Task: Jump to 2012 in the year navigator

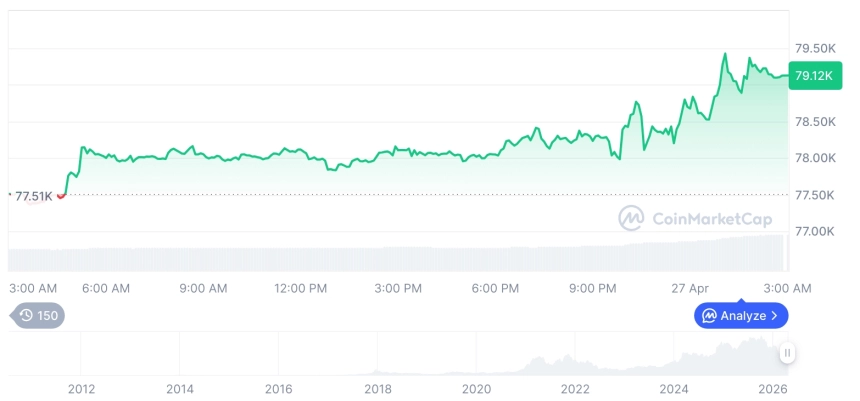Action: click(x=81, y=388)
